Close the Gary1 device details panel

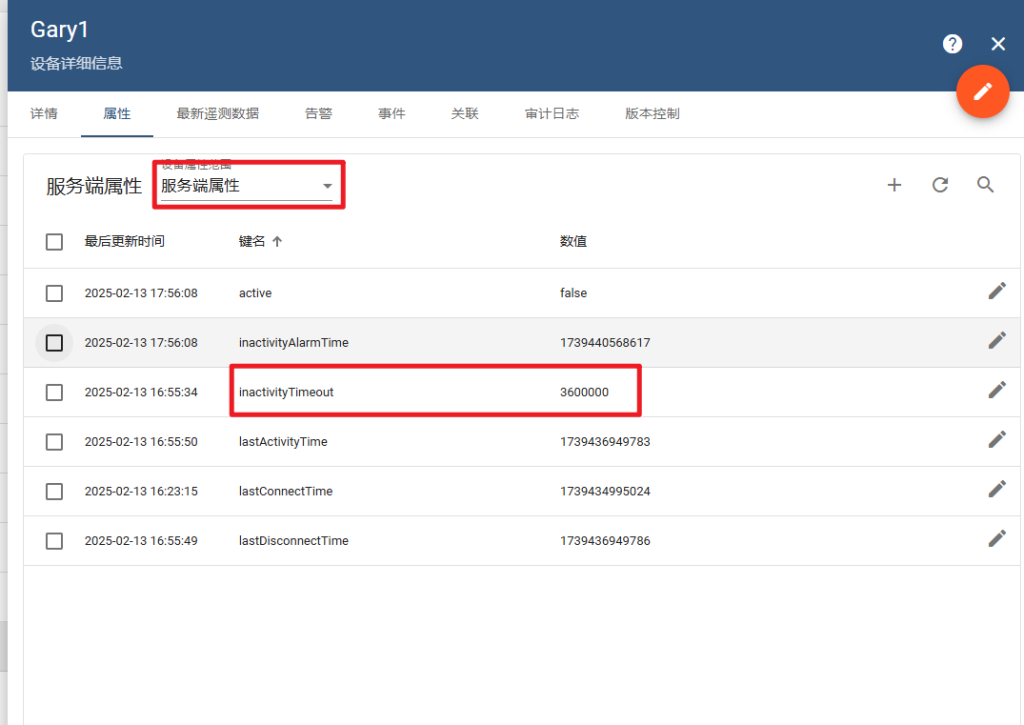coord(998,44)
